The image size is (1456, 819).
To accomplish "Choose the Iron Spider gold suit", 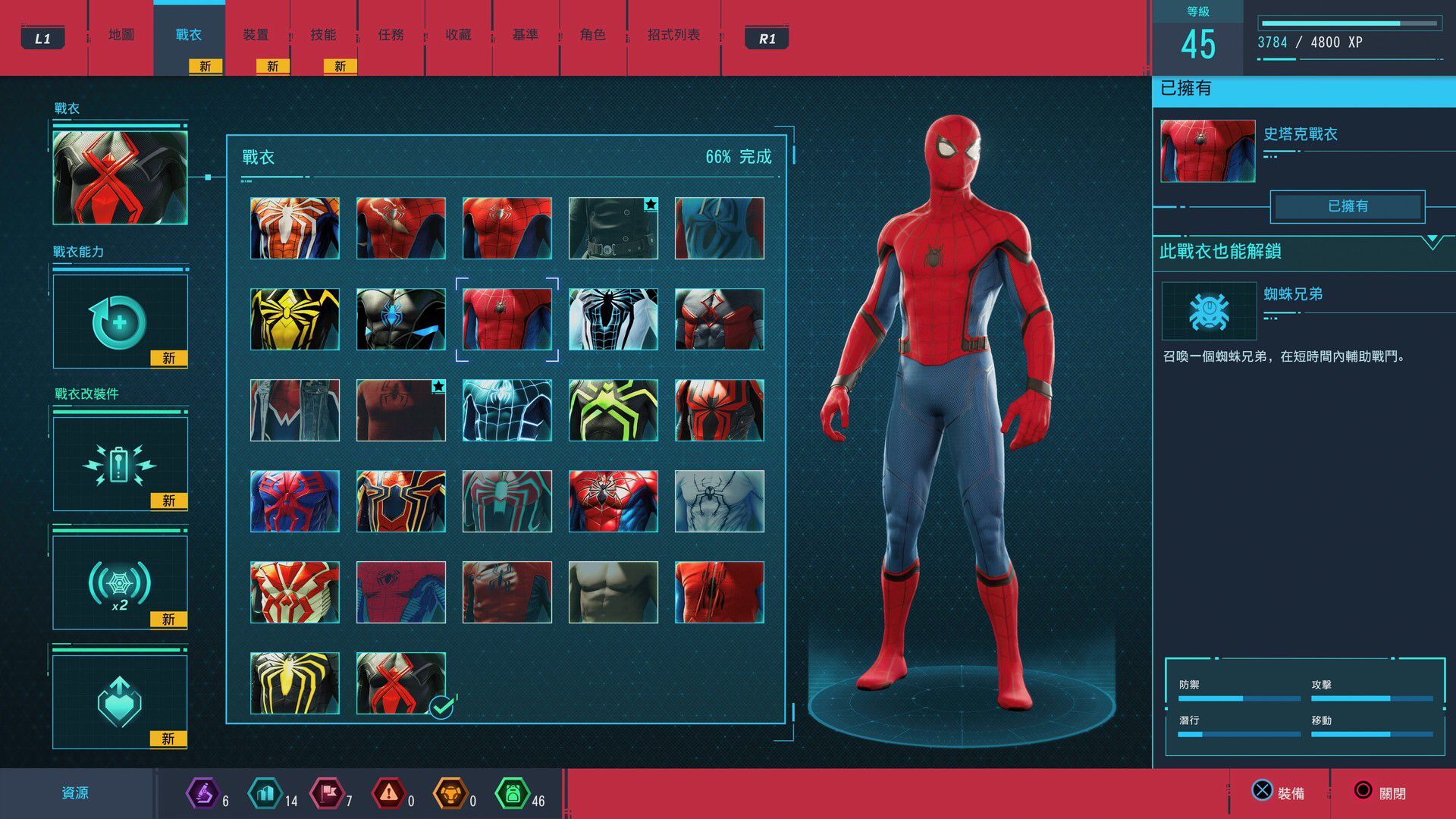I will [401, 501].
